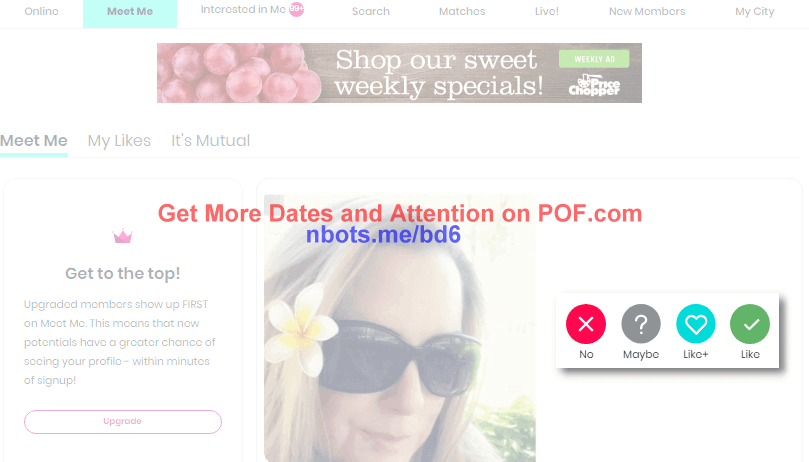Open the It's Mutual sub-tab

[211, 140]
